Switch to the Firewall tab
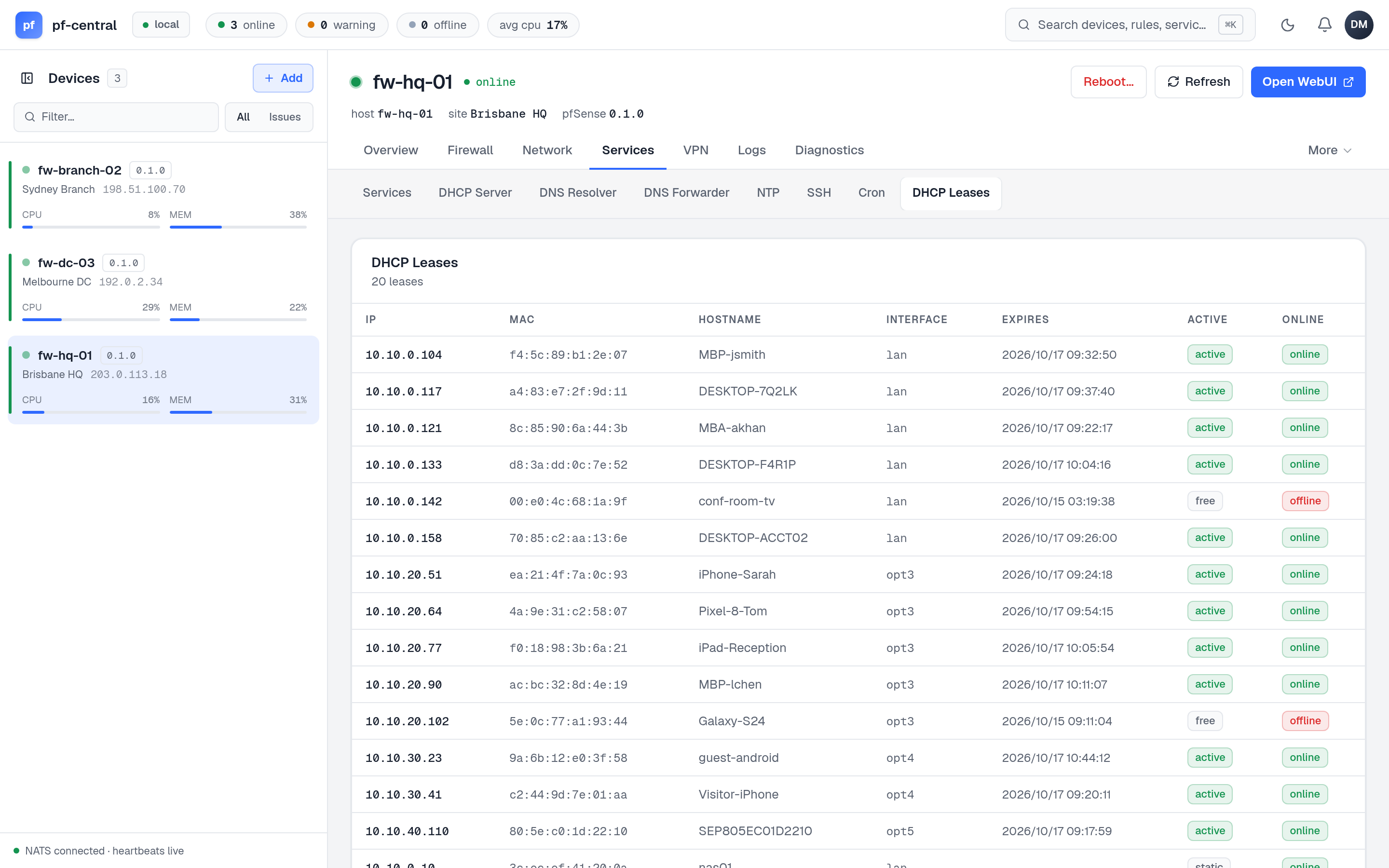Image resolution: width=1389 pixels, height=868 pixels. [x=470, y=150]
